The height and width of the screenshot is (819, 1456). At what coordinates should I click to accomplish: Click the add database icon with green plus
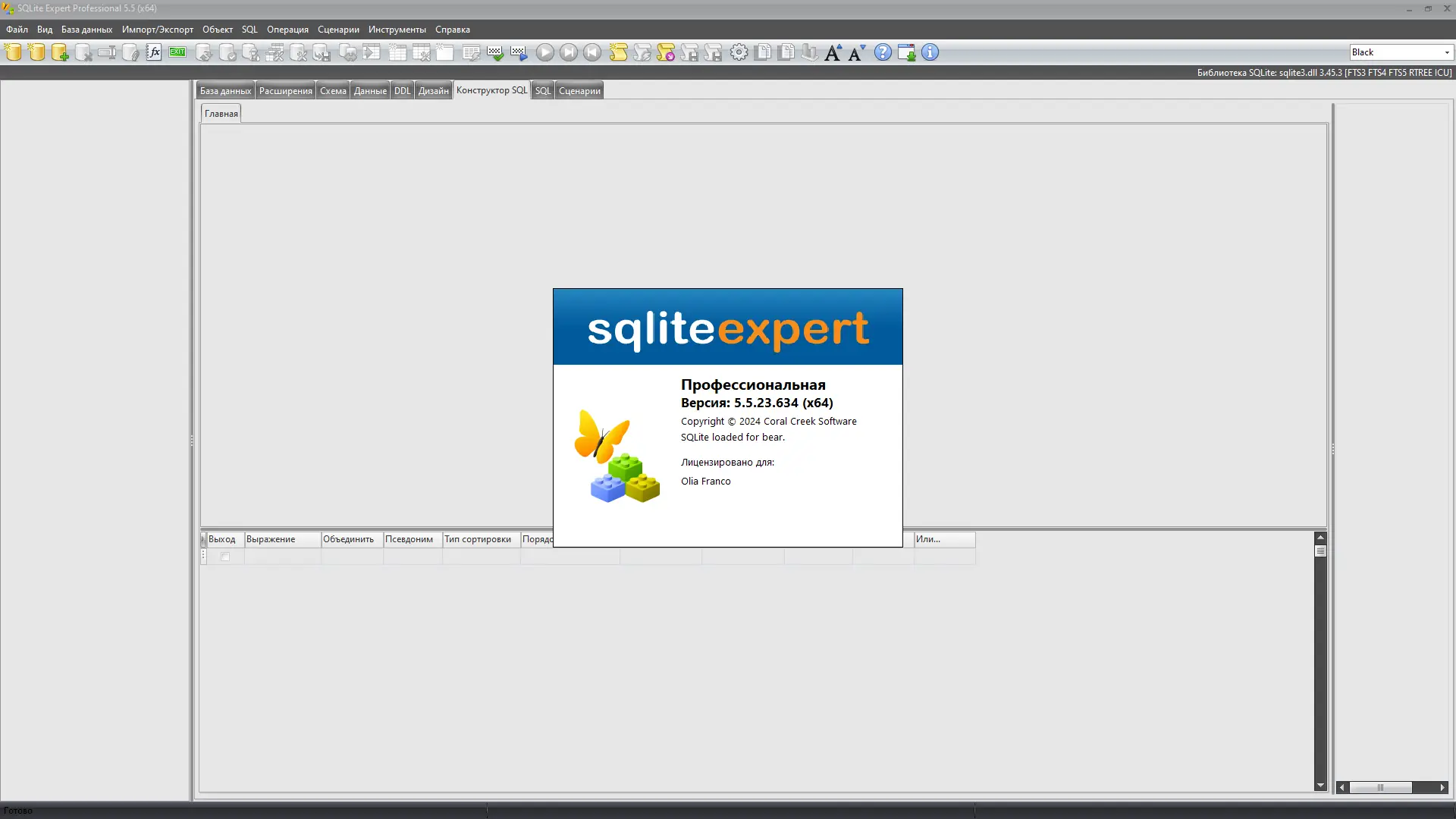tap(60, 52)
